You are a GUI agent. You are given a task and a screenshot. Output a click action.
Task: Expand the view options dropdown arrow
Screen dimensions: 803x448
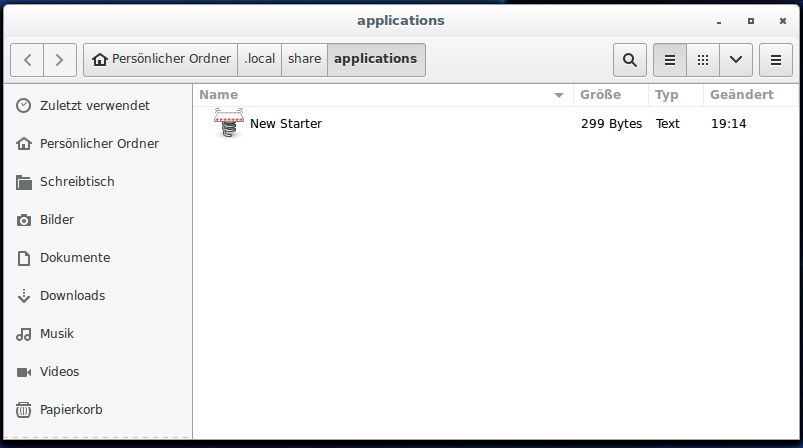click(x=736, y=60)
